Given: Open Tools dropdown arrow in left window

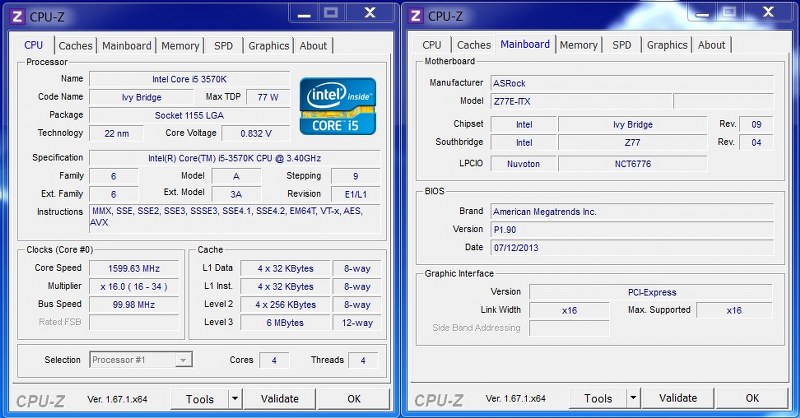Looking at the screenshot, I should 235,399.
